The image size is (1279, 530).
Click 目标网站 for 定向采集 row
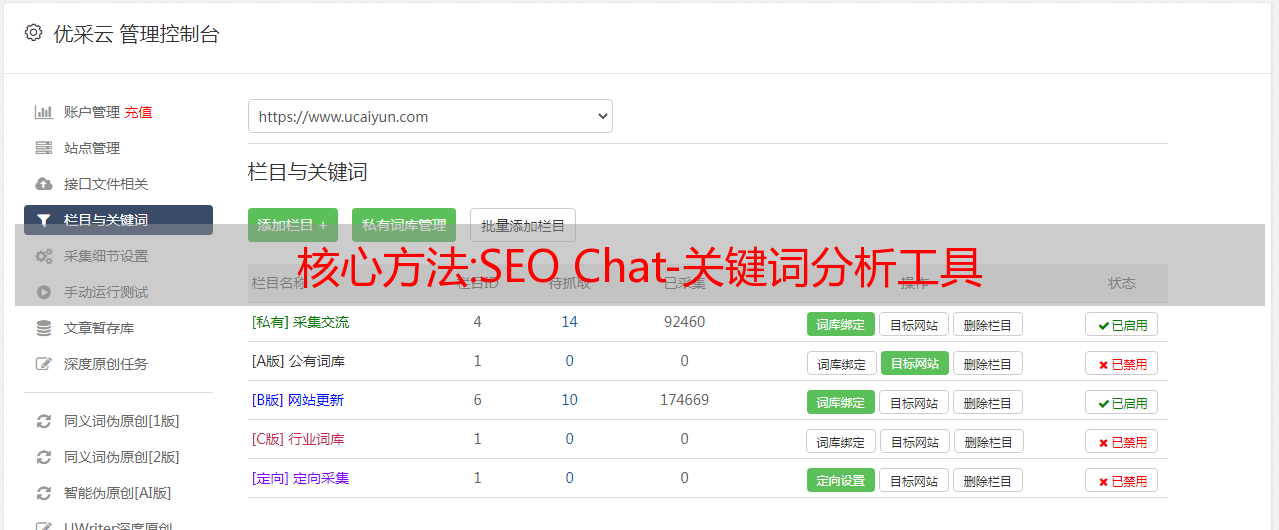[914, 480]
